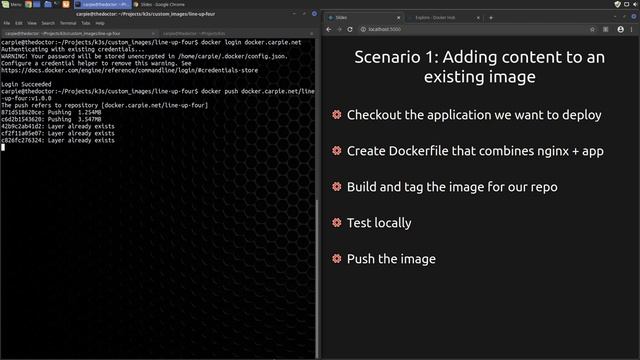Bookmark this page with star icon
640x360 pixels.
coord(592,29)
